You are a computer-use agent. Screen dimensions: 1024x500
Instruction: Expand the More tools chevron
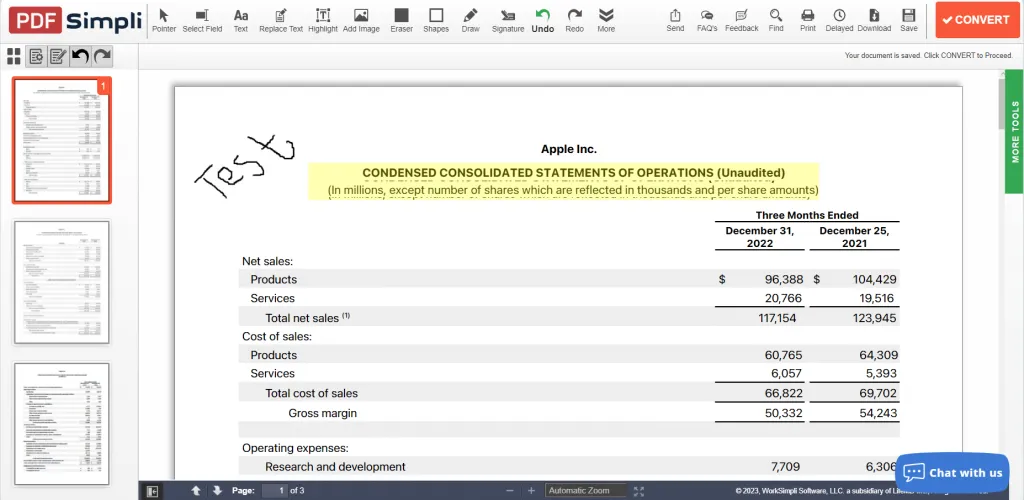click(x=606, y=20)
